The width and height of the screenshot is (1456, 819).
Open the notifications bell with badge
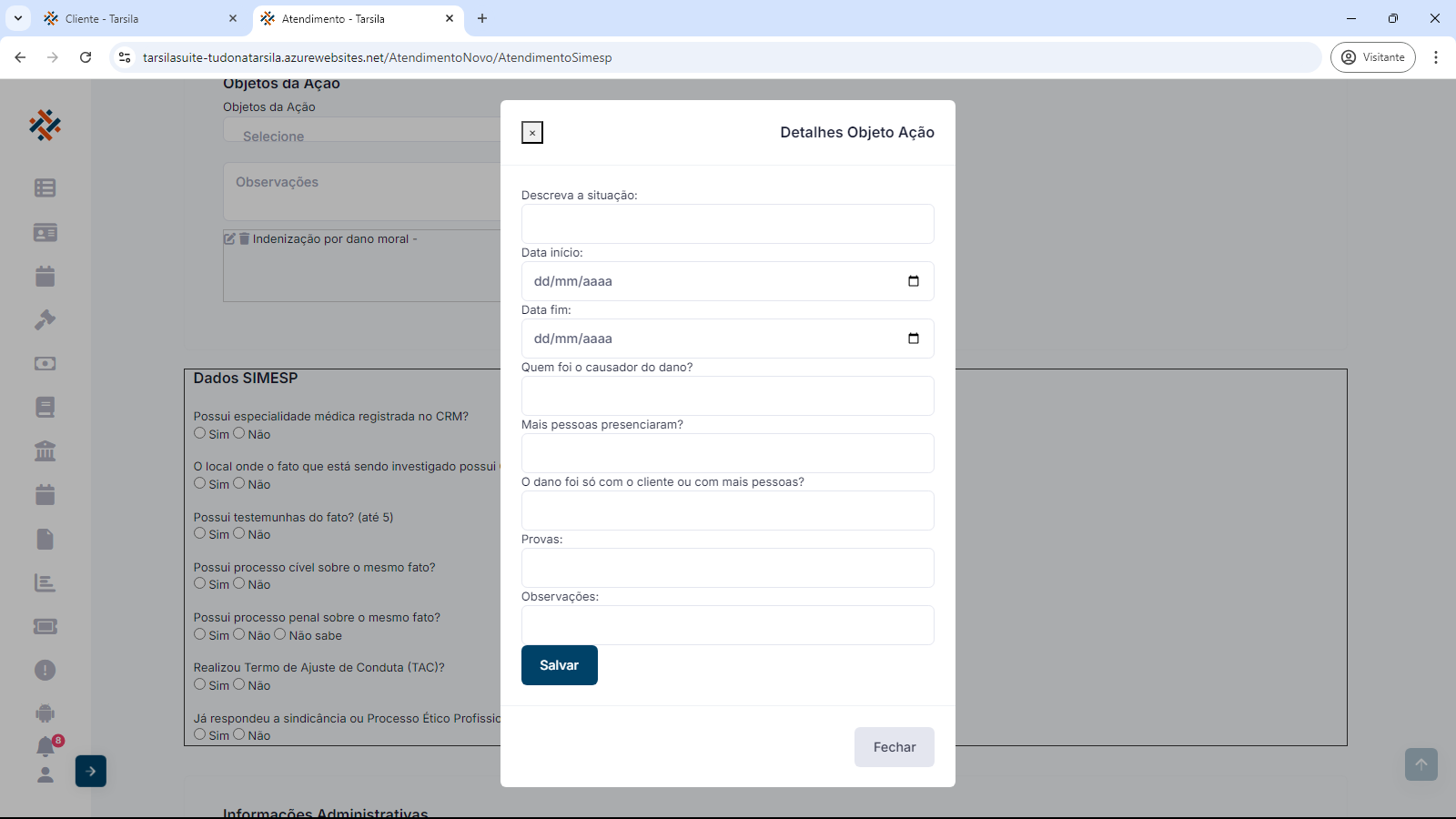tap(45, 746)
